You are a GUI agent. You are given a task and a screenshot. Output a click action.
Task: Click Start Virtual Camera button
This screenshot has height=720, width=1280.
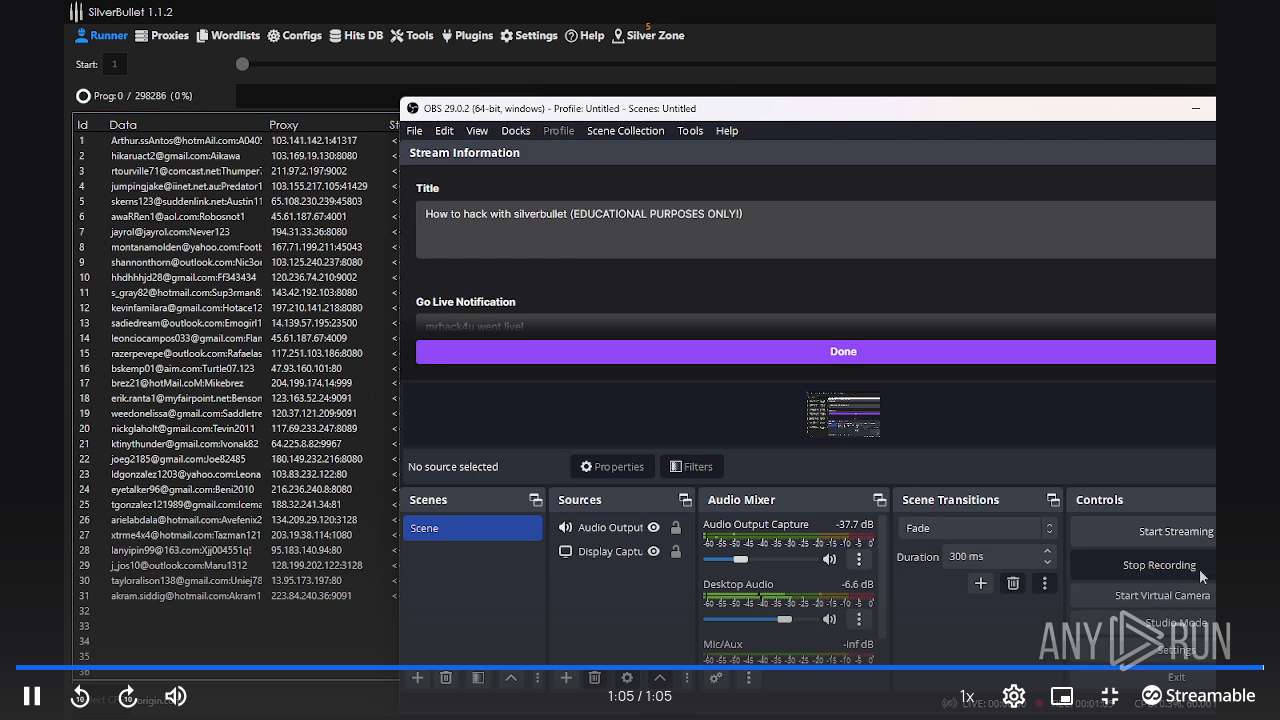(1144, 595)
